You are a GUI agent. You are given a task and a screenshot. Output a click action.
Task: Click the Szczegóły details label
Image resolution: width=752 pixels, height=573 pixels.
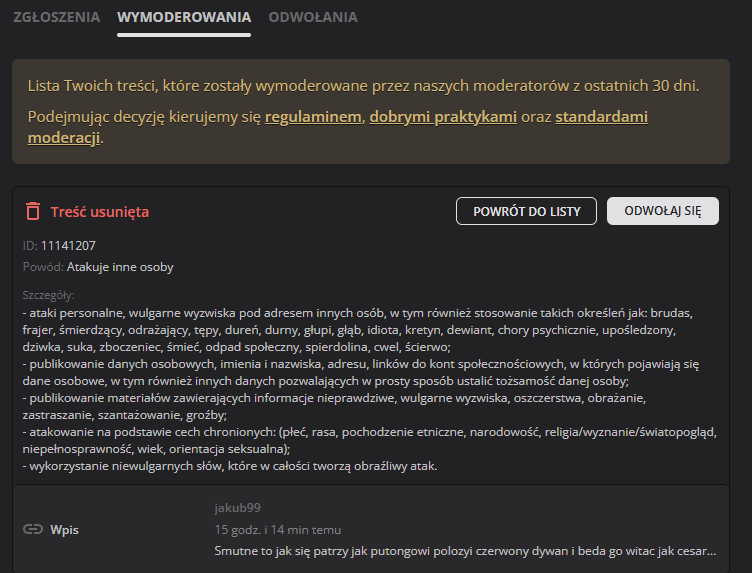[48, 295]
